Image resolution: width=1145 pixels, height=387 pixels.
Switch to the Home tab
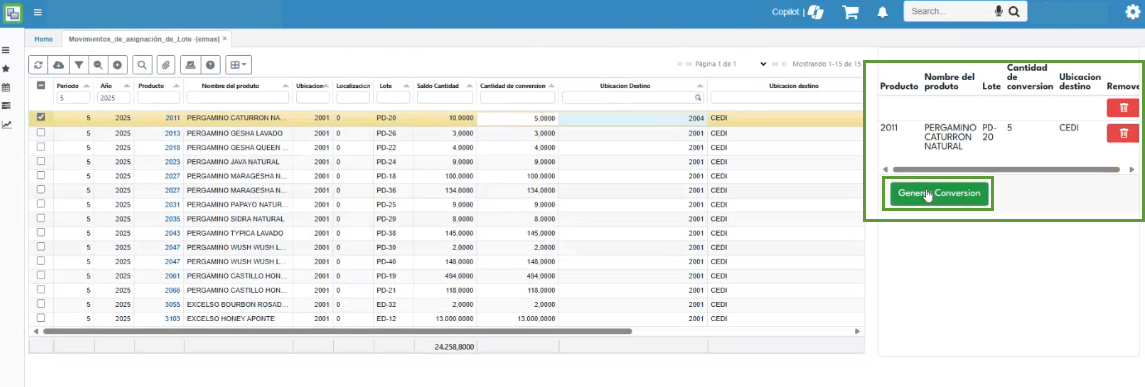click(x=43, y=39)
